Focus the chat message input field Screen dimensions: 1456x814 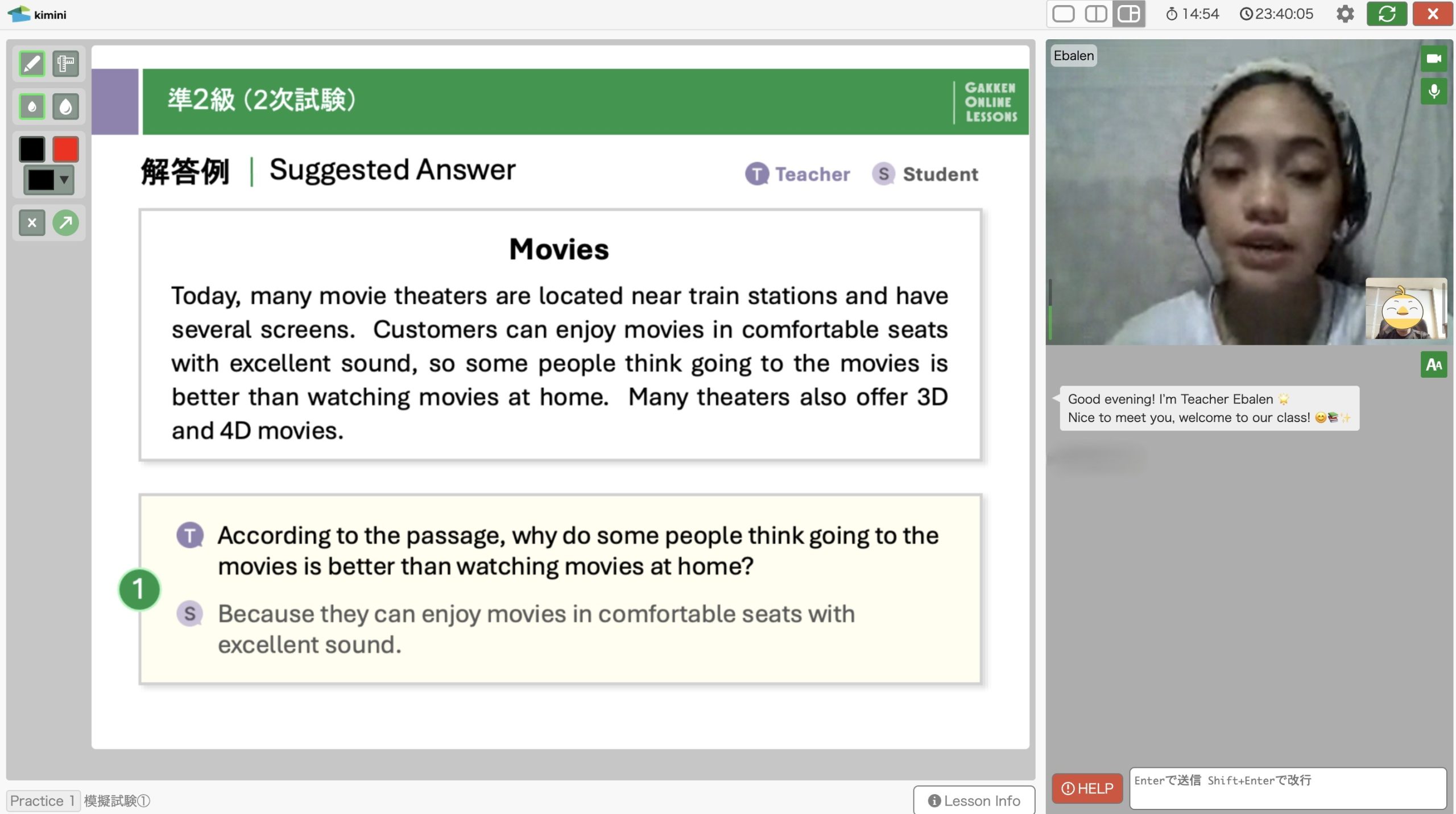tap(1288, 788)
